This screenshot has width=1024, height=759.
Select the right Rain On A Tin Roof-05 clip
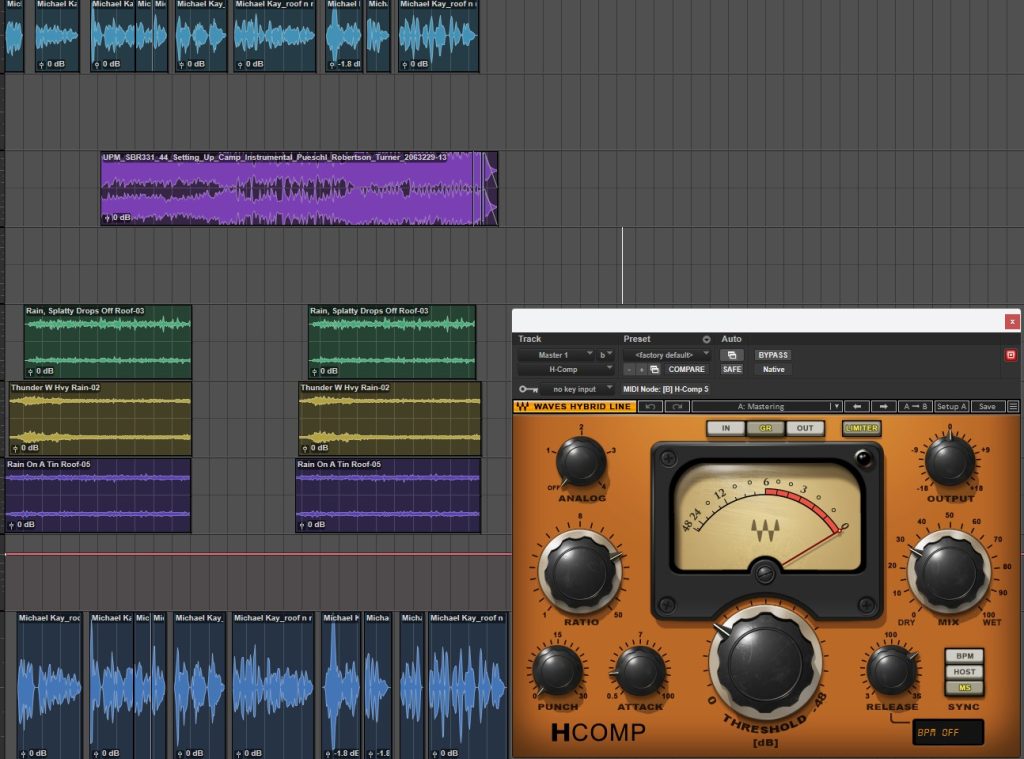coord(388,495)
